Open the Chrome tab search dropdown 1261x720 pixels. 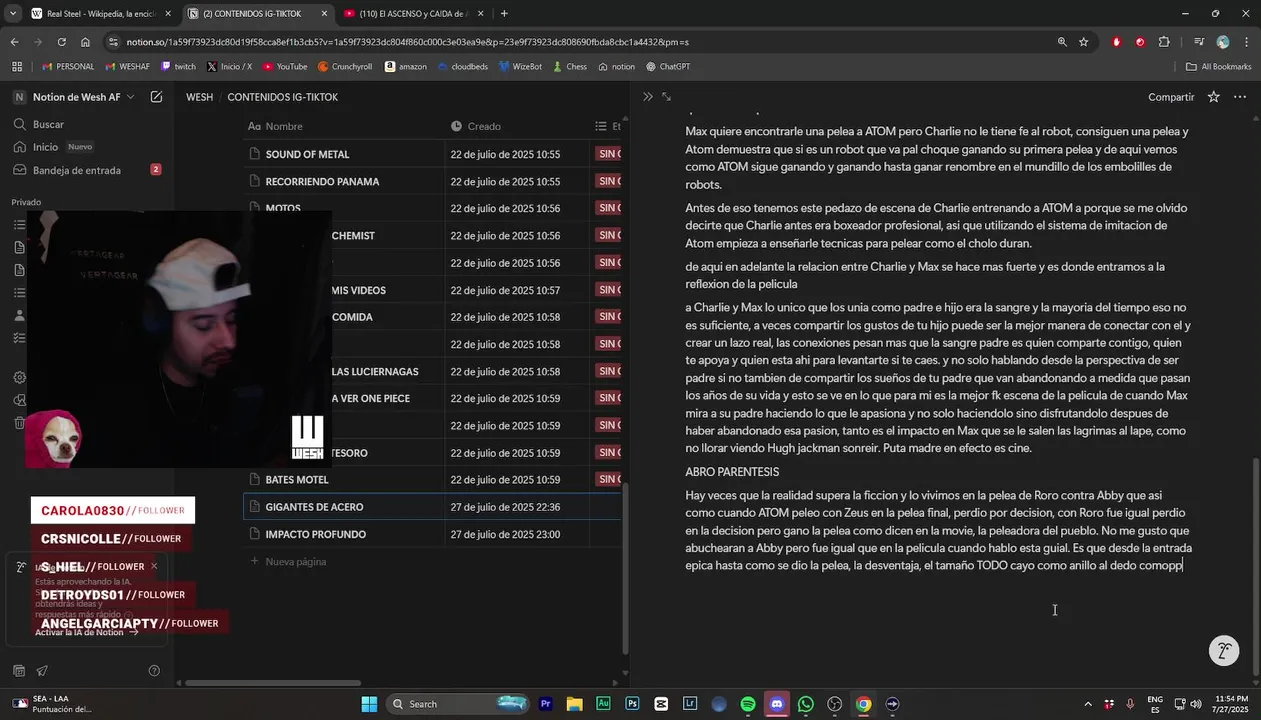[x=12, y=14]
